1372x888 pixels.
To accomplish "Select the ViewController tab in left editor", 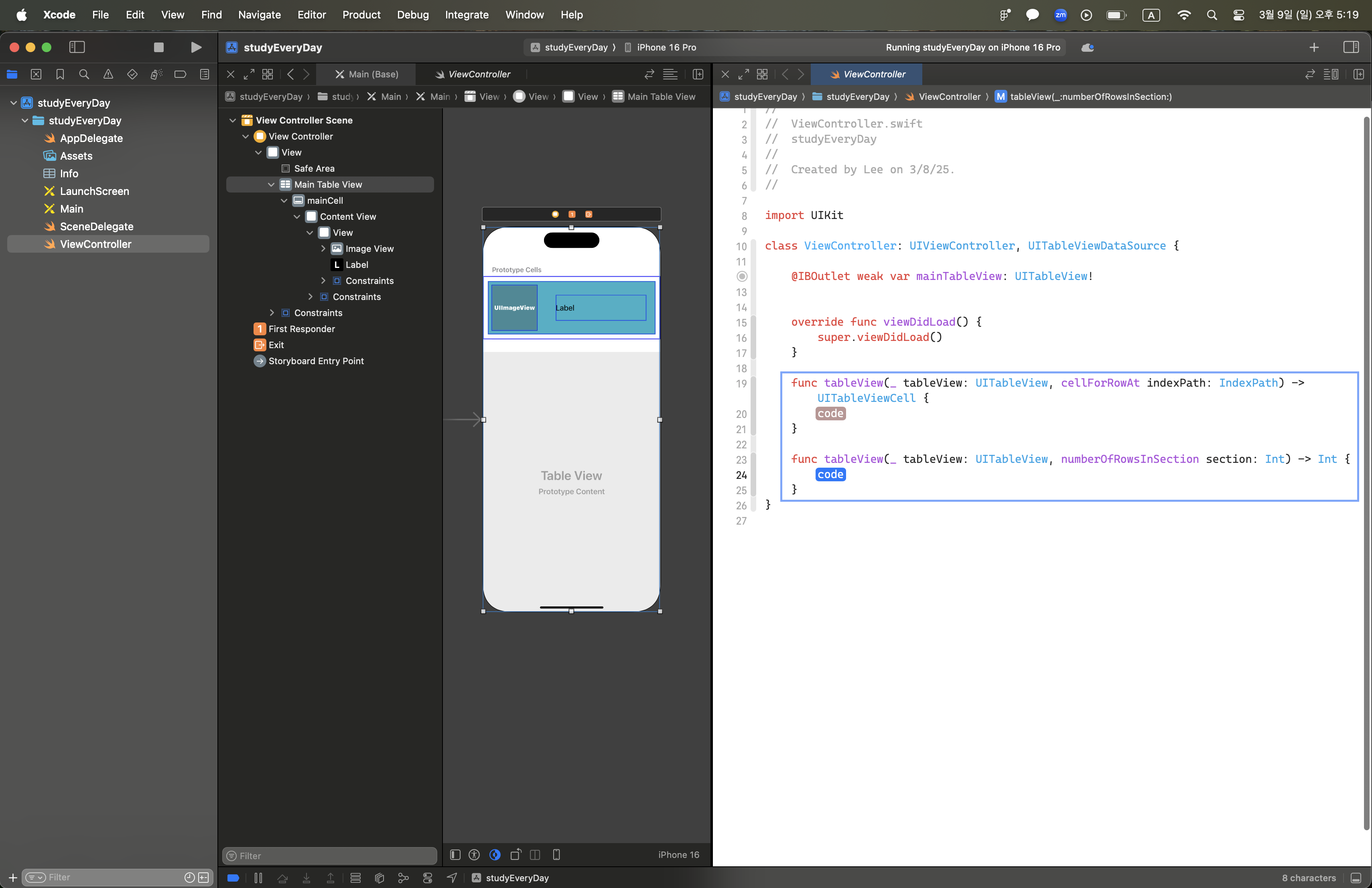I will (x=473, y=74).
